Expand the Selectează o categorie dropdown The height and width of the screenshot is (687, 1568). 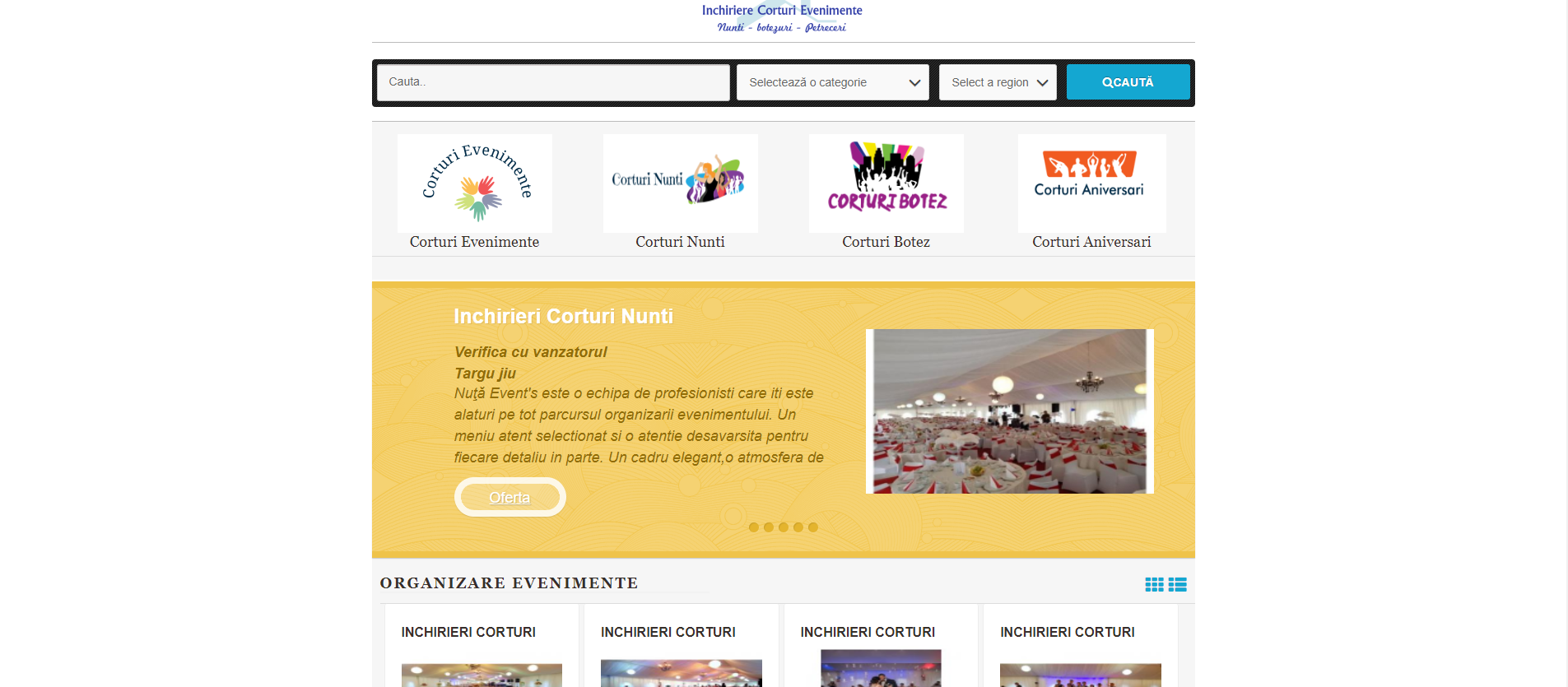point(833,82)
